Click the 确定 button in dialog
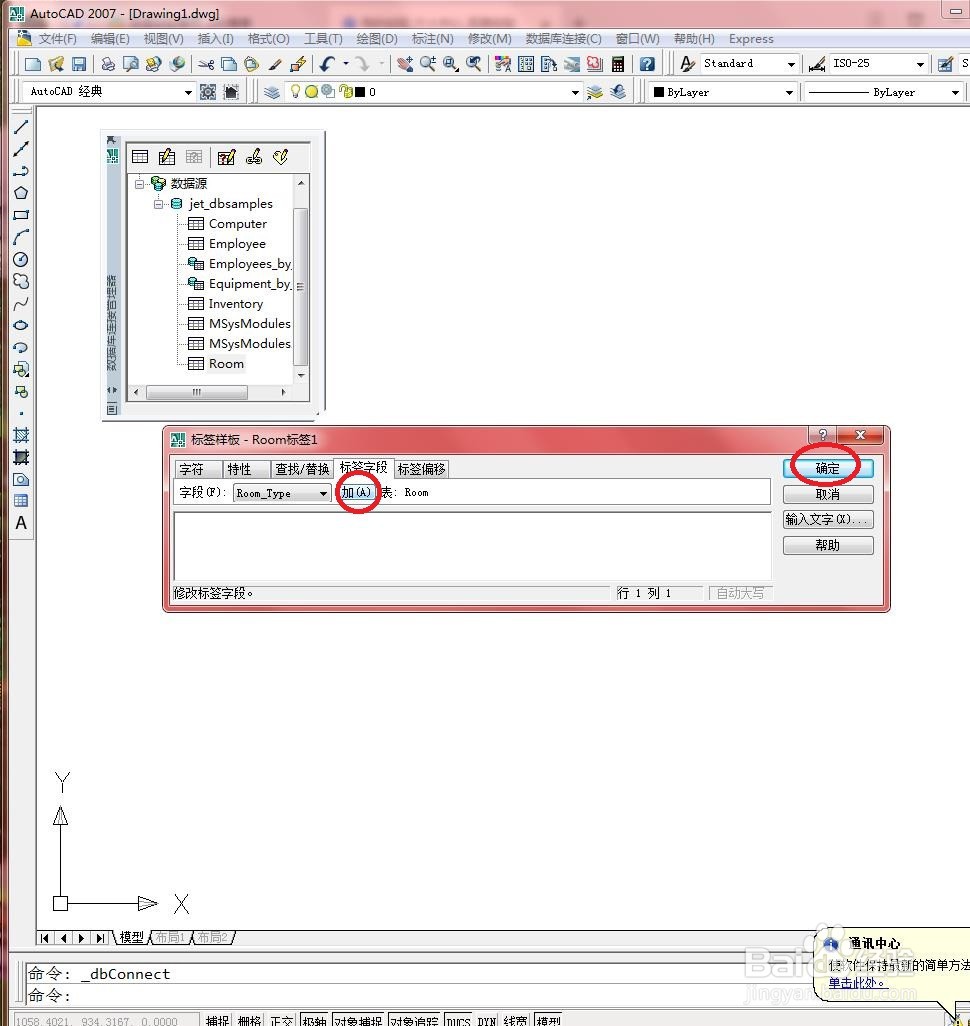 click(827, 469)
